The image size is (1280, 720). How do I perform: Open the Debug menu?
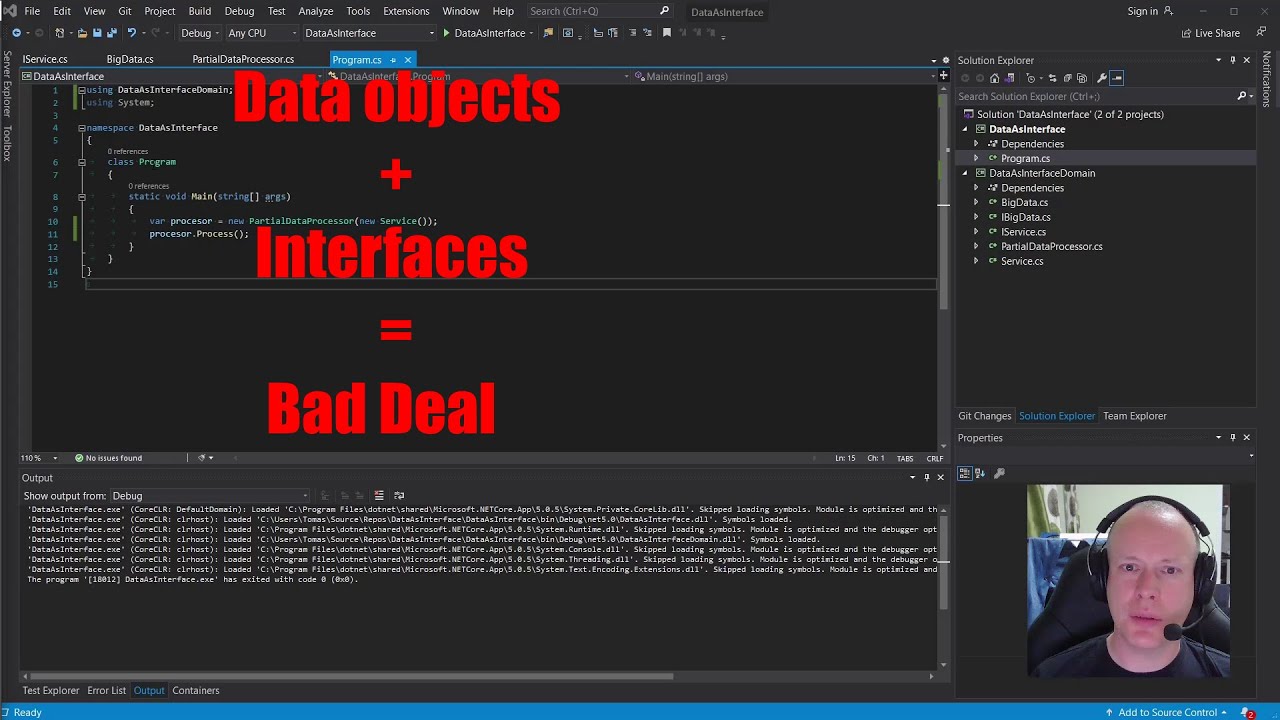pyautogui.click(x=239, y=11)
